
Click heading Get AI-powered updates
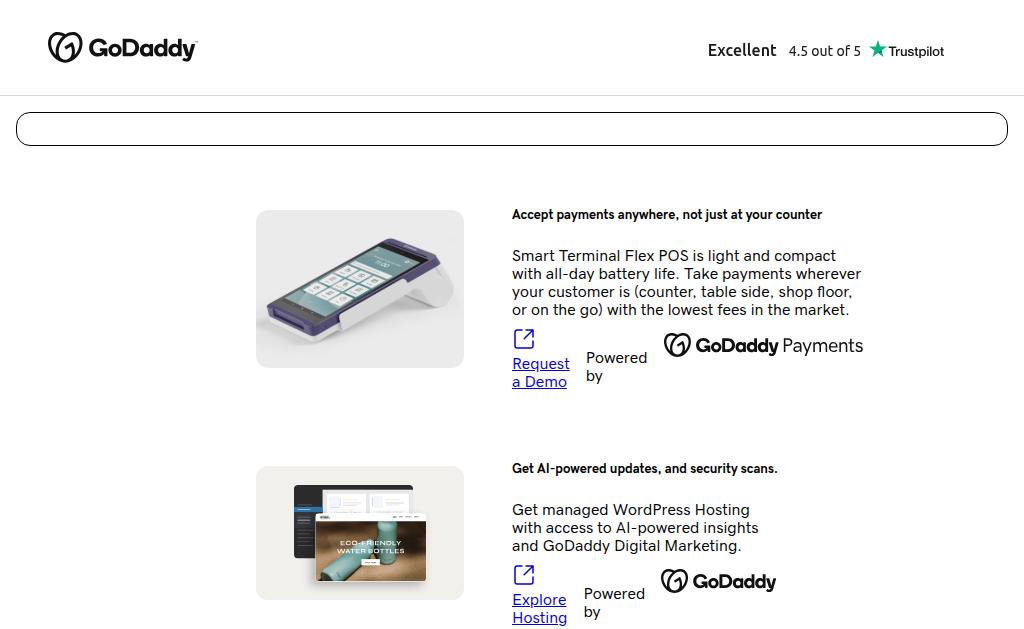645,468
